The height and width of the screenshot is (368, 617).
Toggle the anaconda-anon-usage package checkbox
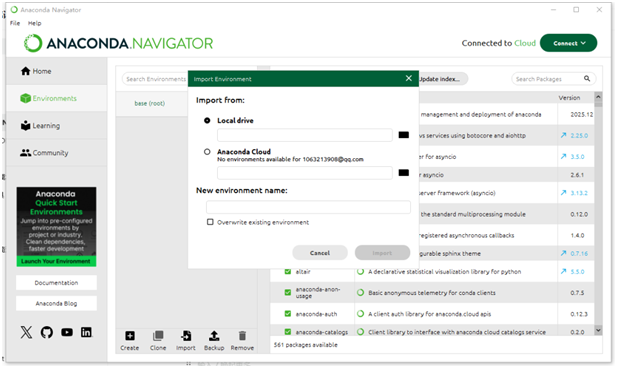[288, 292]
